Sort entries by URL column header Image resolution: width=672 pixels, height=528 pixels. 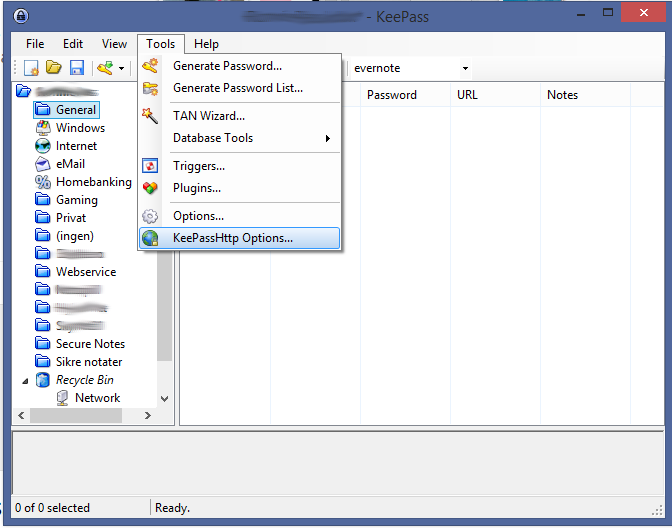pos(495,95)
